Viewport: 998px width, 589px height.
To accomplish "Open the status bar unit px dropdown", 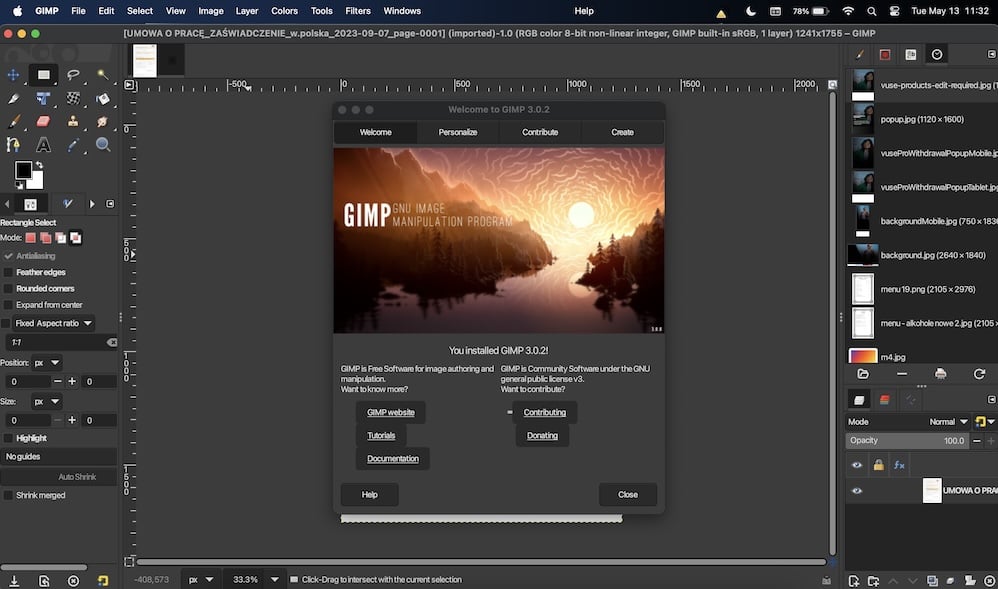I will (x=200, y=580).
